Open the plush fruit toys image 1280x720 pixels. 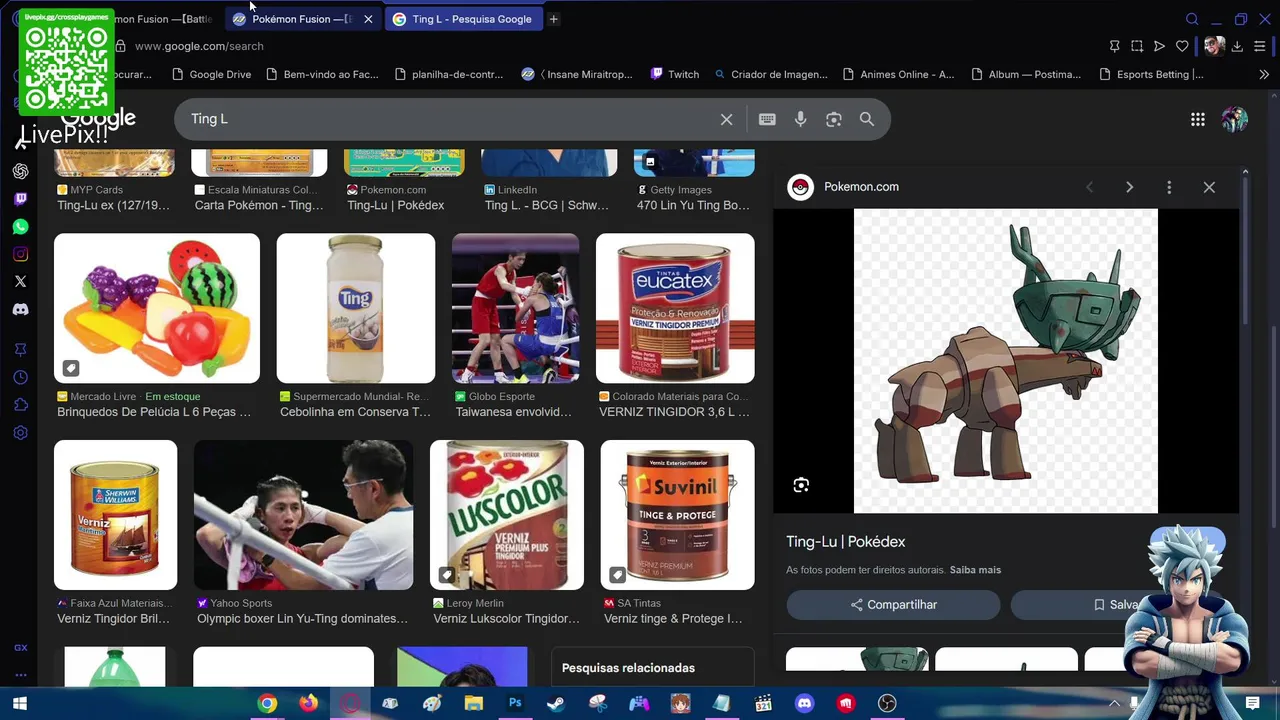point(157,308)
